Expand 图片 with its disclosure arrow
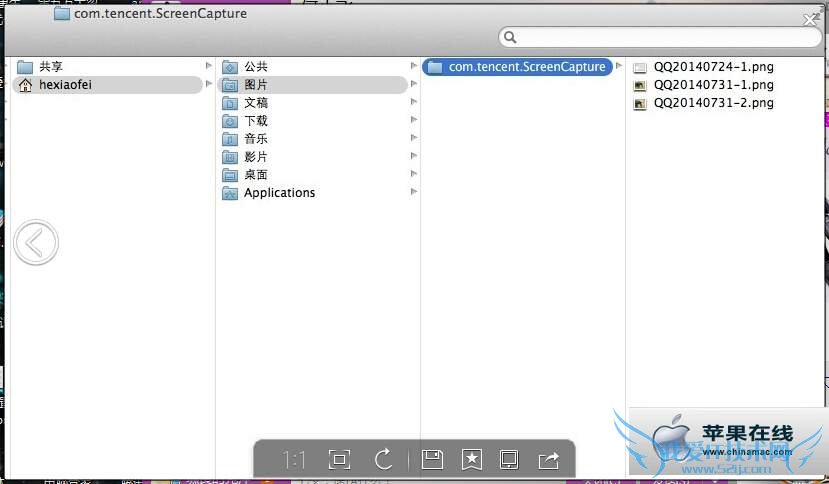The width and height of the screenshot is (829, 484). (414, 84)
